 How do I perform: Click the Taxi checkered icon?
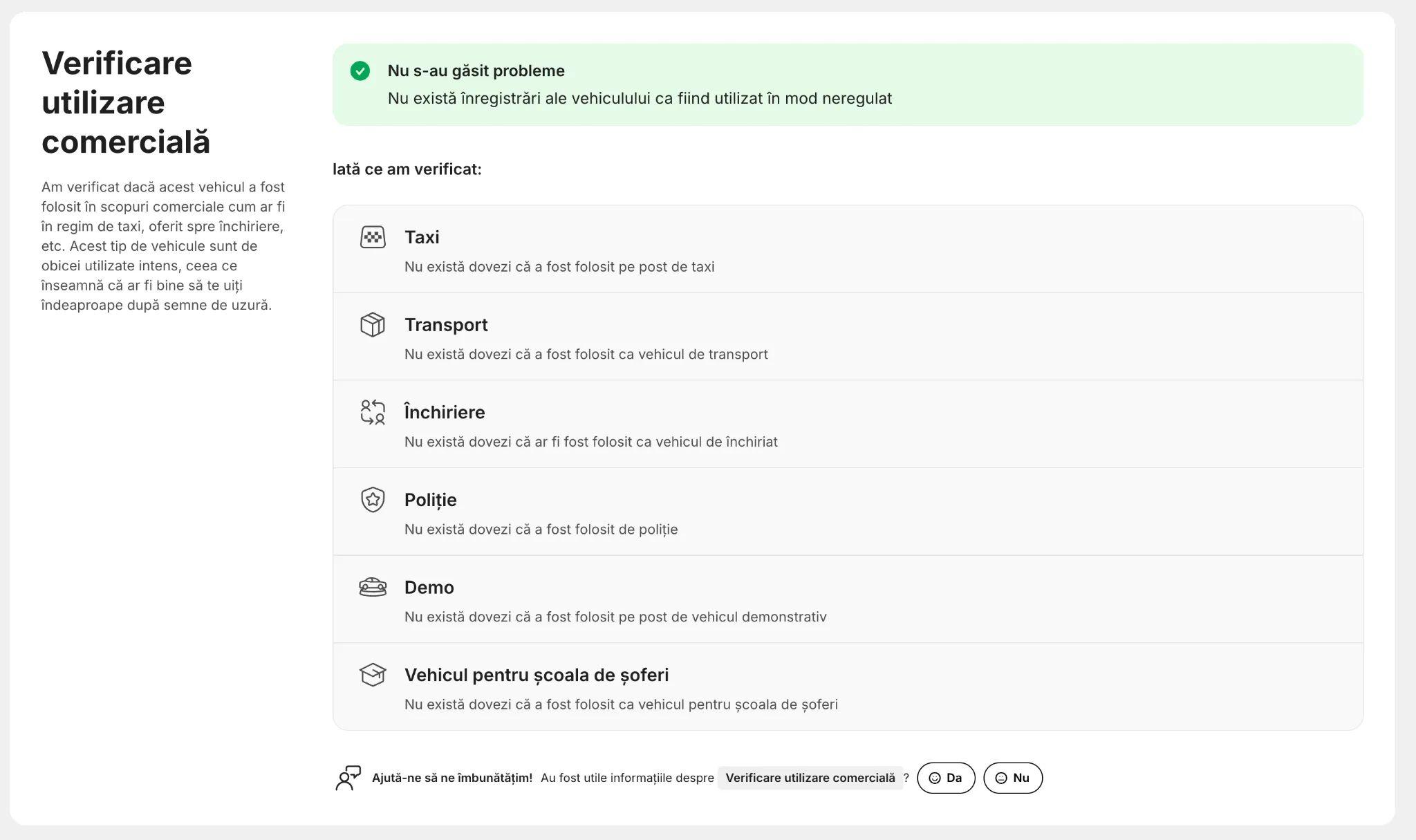coord(373,237)
